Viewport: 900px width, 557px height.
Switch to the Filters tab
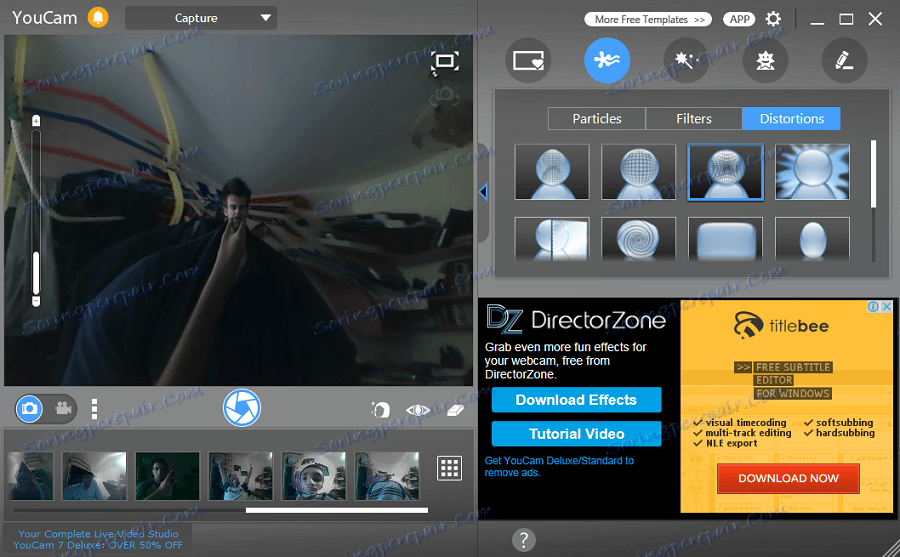(694, 118)
